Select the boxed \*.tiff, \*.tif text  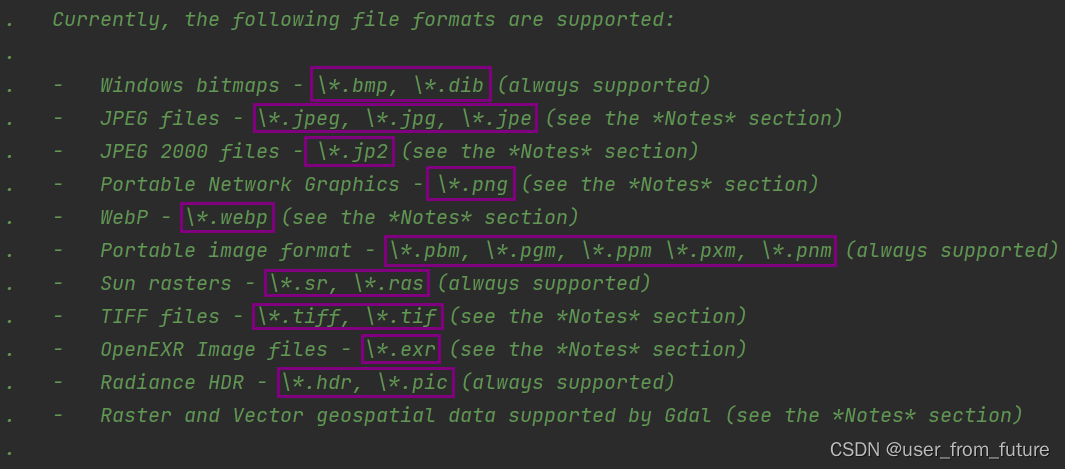(348, 316)
